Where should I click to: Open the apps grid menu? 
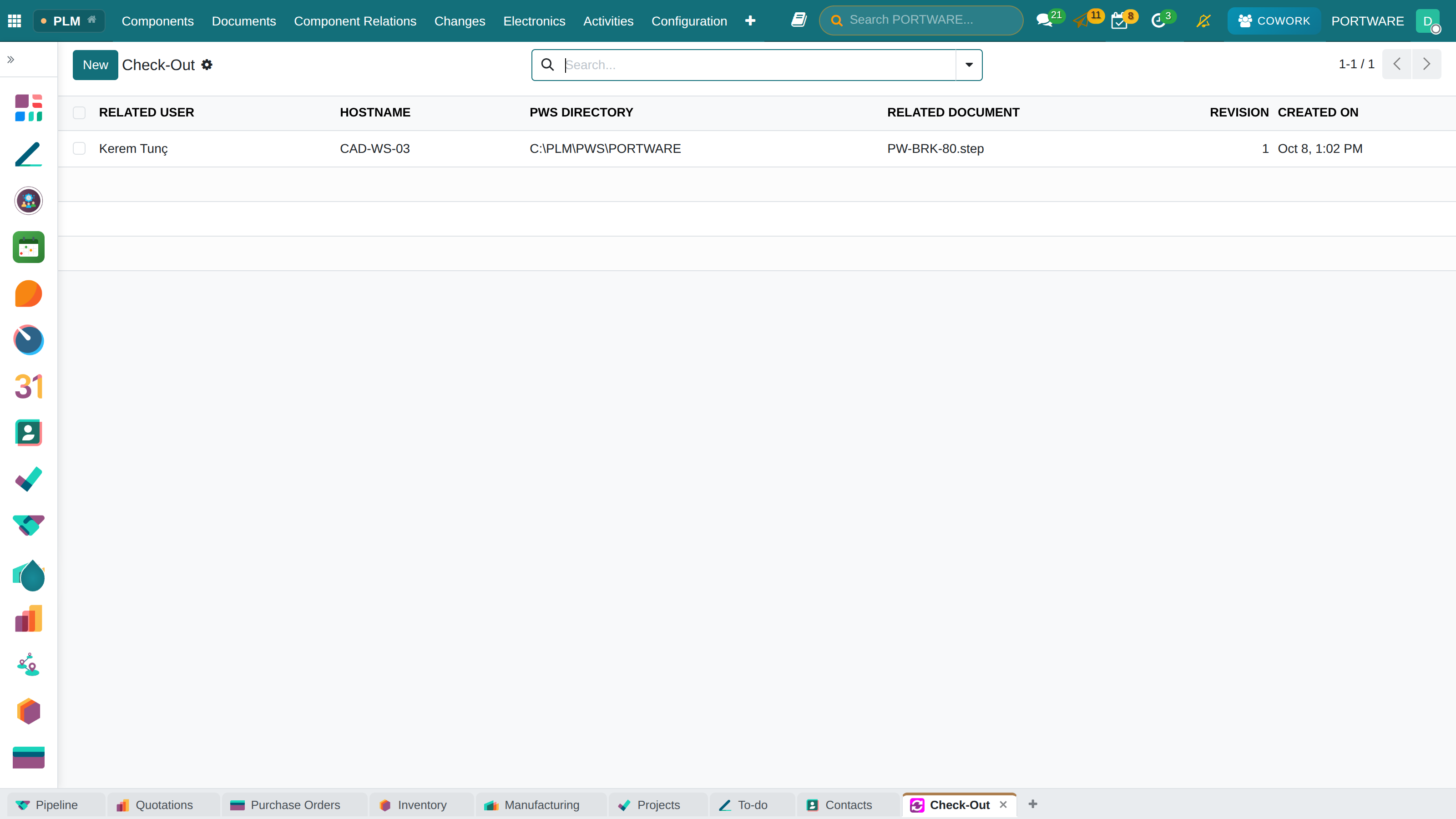[15, 21]
